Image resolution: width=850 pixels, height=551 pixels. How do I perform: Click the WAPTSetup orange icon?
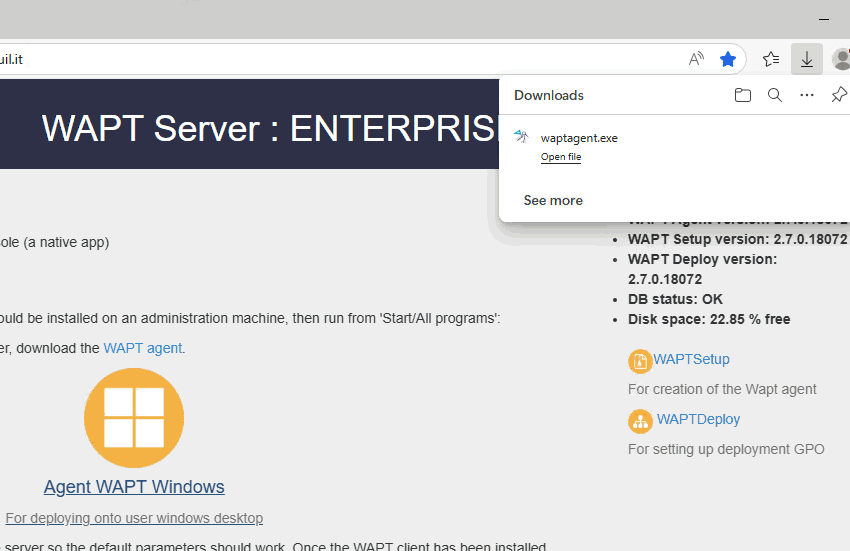[x=640, y=361]
